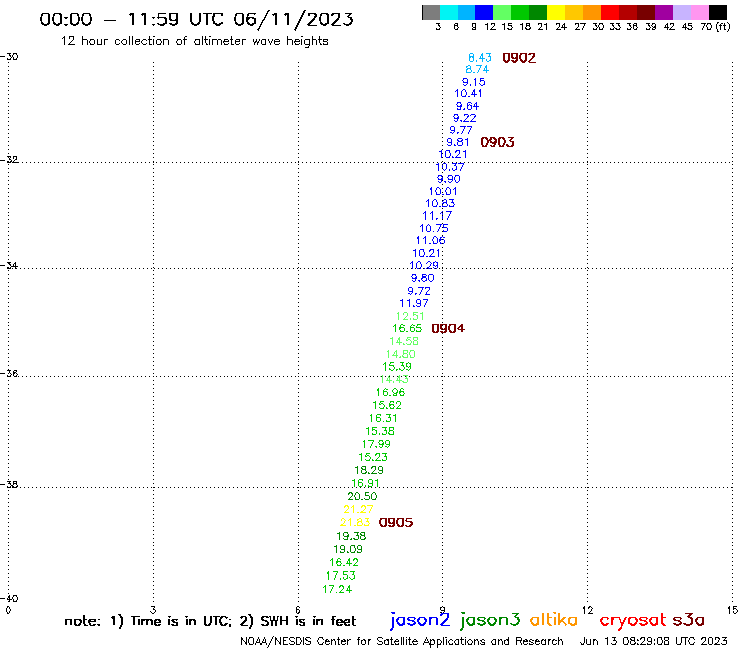Click the -40 latitude axis label

click(x=9, y=599)
